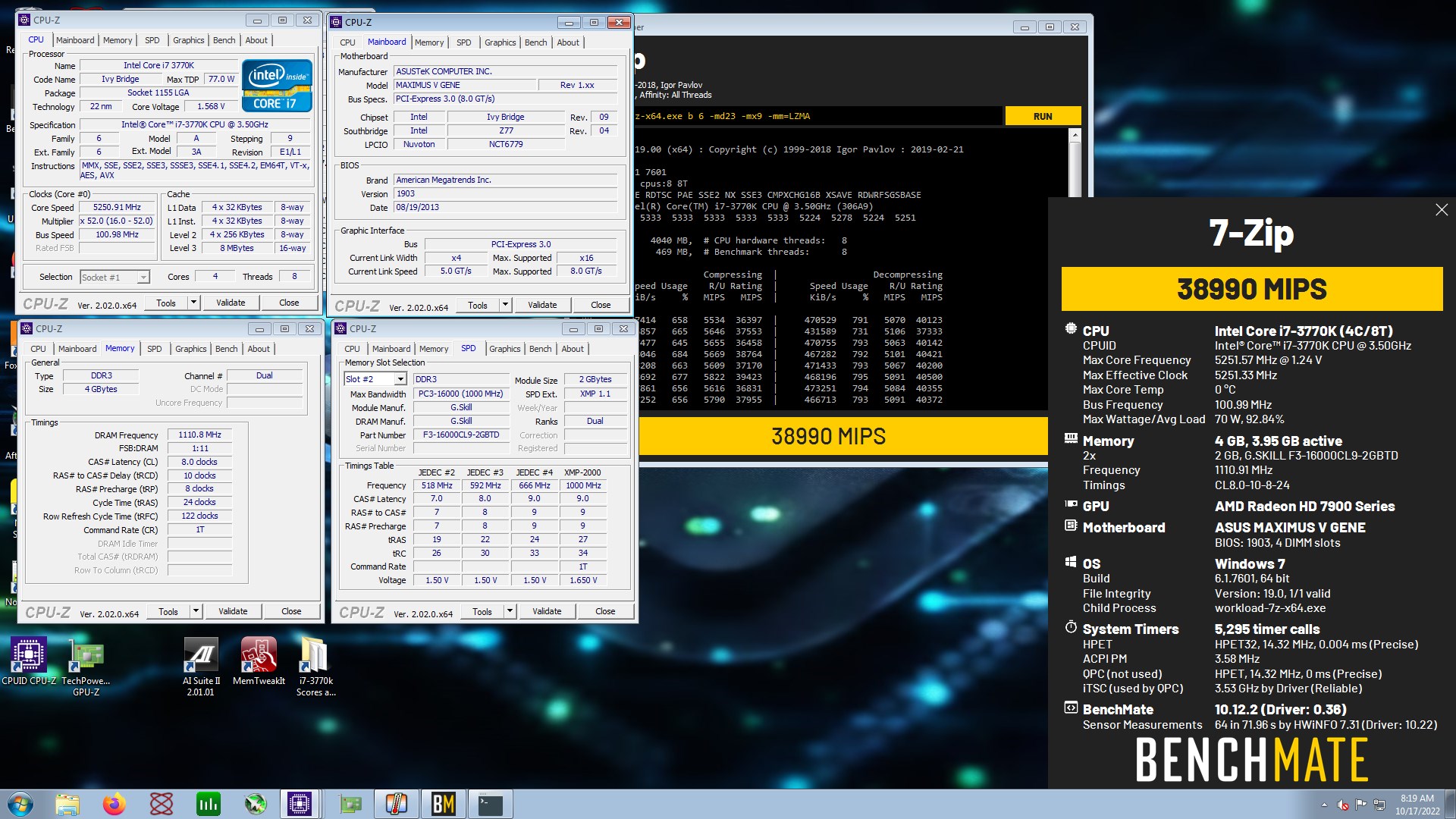Click the Memory section icon in BenchMate panel
This screenshot has width=1456, height=819.
coord(1071,438)
